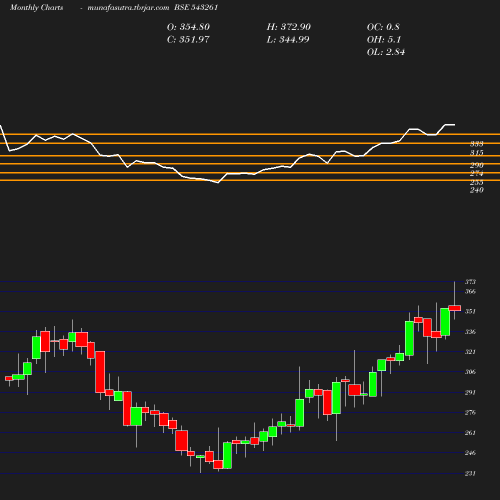The width and height of the screenshot is (500, 500).
Task: Click the 'OH: 5.1' reading
Action: coord(384,39)
